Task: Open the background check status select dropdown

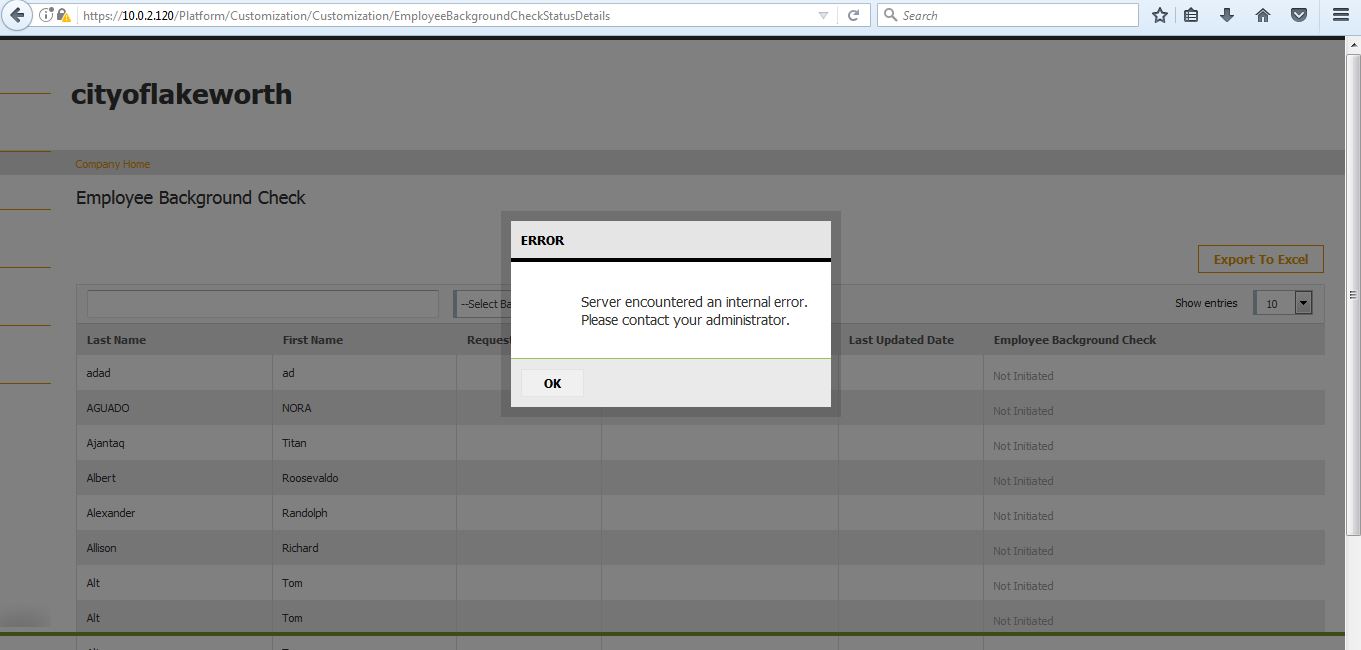Action: (482, 304)
